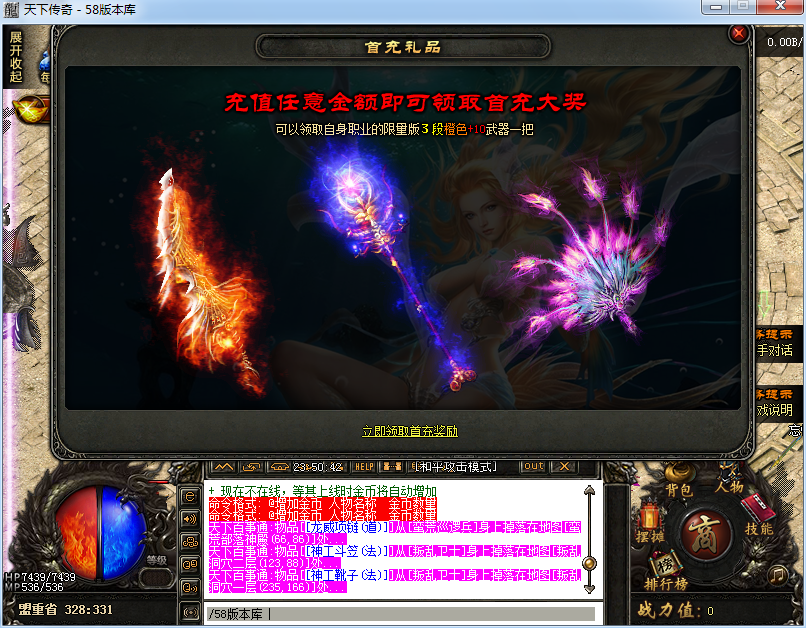Click the 立即领取首充奖励 link

(410, 431)
